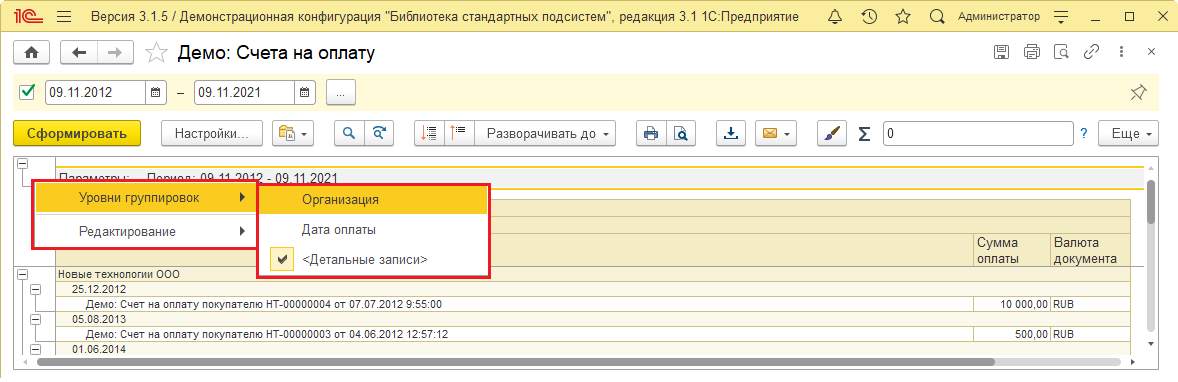1178x382 pixels.
Task: Click the vertical scrollbar thumb
Action: click(x=1150, y=203)
